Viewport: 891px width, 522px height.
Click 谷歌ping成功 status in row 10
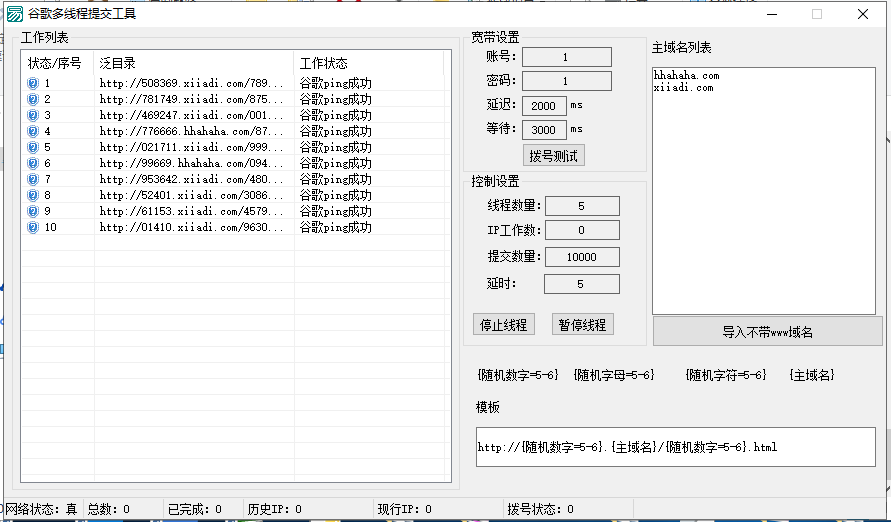335,227
